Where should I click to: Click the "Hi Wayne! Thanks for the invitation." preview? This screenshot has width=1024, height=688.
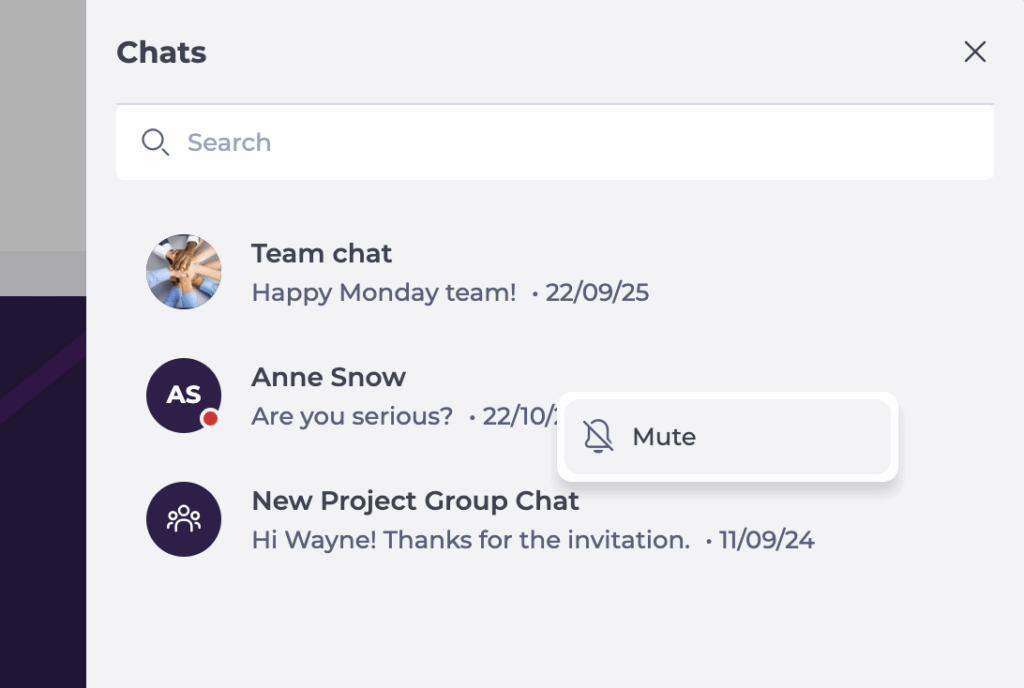[x=471, y=541]
